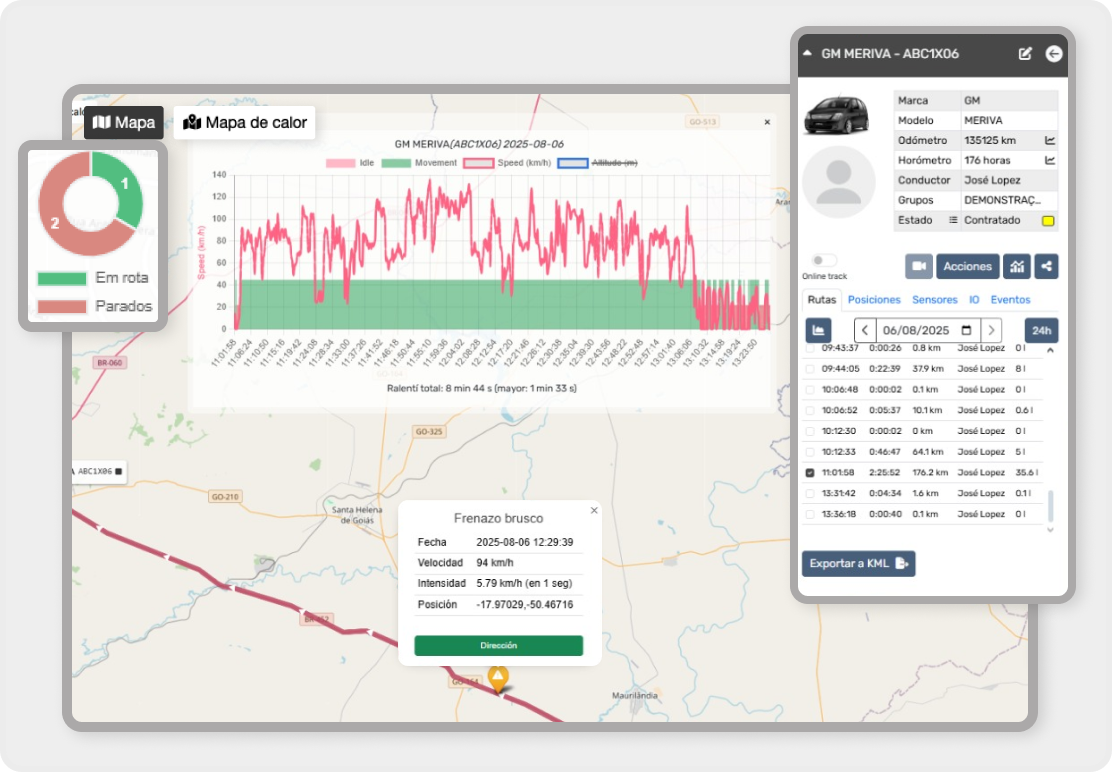This screenshot has width=1112, height=772.
Task: Click the ABC1X06 vehicle label on the map
Action: pyautogui.click(x=99, y=471)
